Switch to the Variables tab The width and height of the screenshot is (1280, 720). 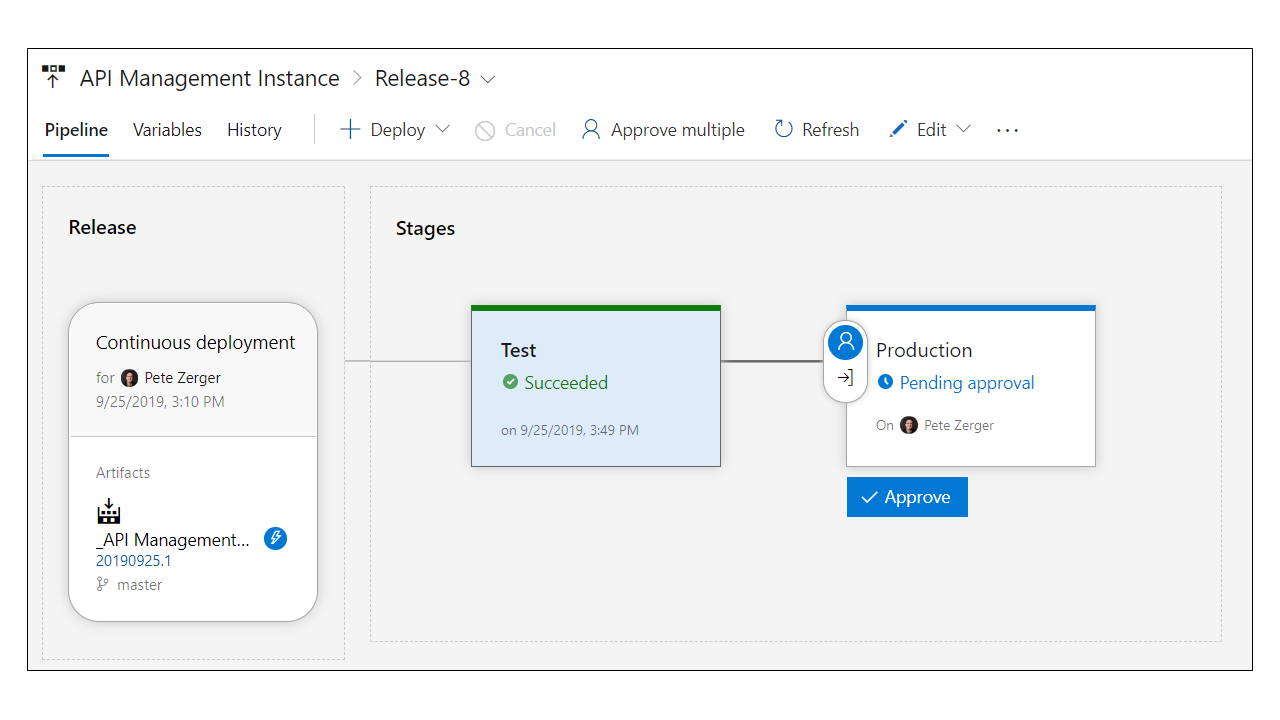[167, 130]
